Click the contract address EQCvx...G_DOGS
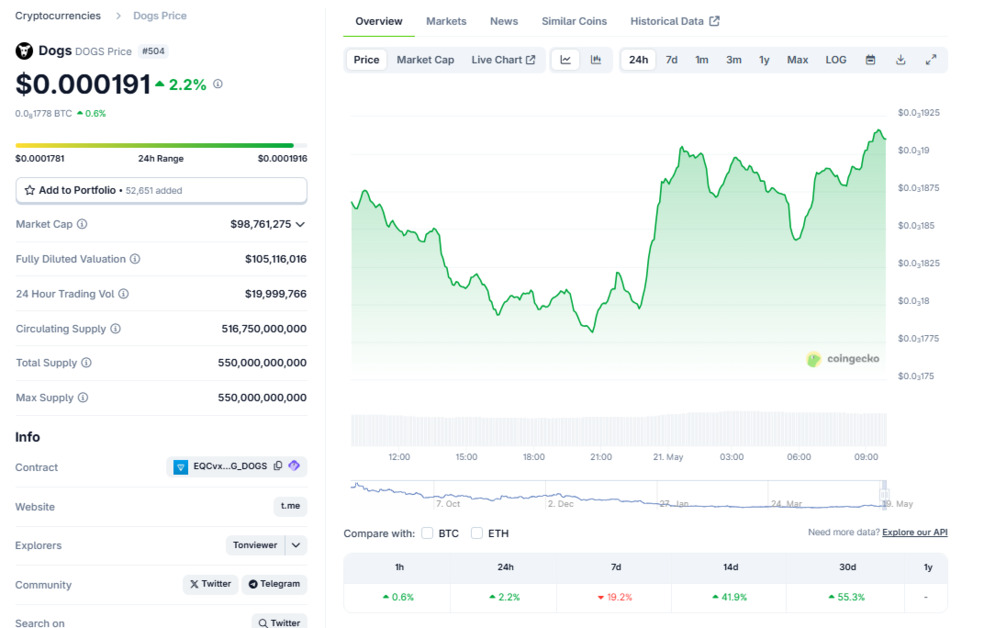Image resolution: width=984 pixels, height=628 pixels. coord(230,466)
